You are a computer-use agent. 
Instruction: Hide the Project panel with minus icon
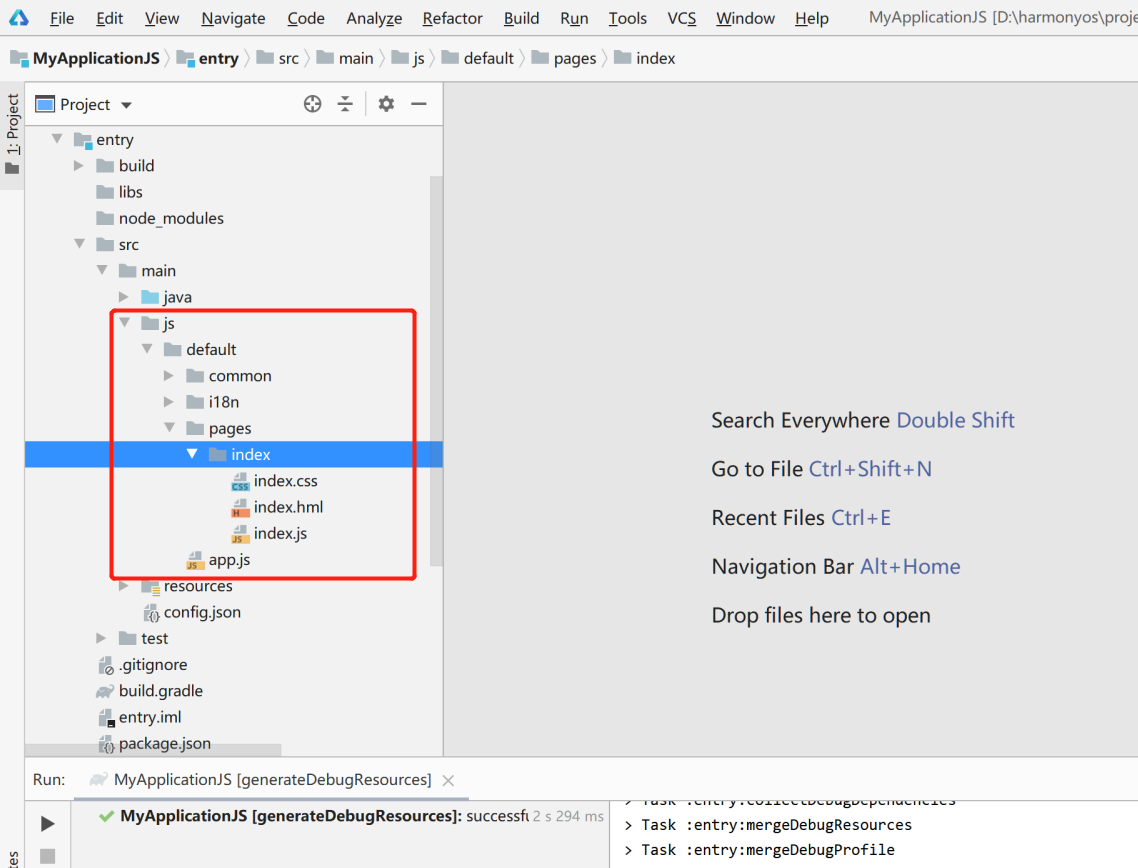click(419, 104)
